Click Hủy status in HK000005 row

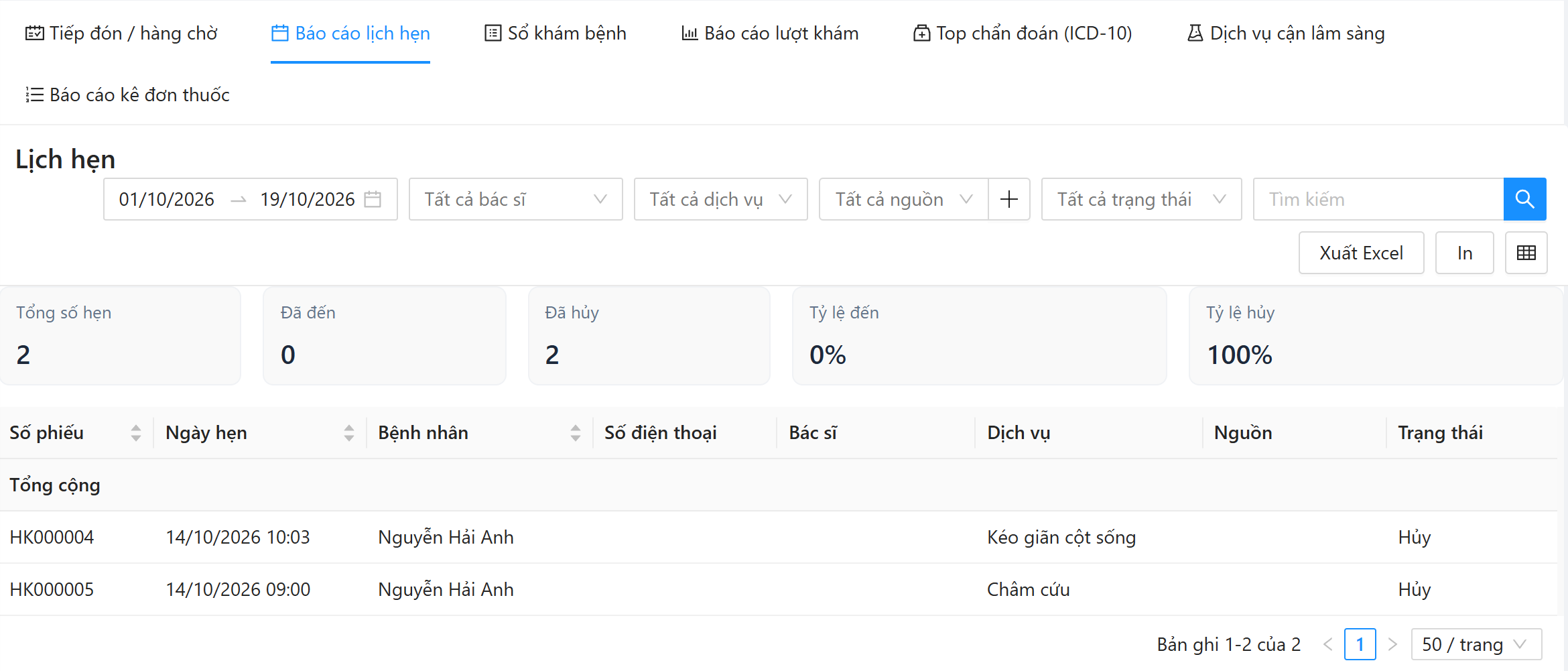pos(1415,589)
